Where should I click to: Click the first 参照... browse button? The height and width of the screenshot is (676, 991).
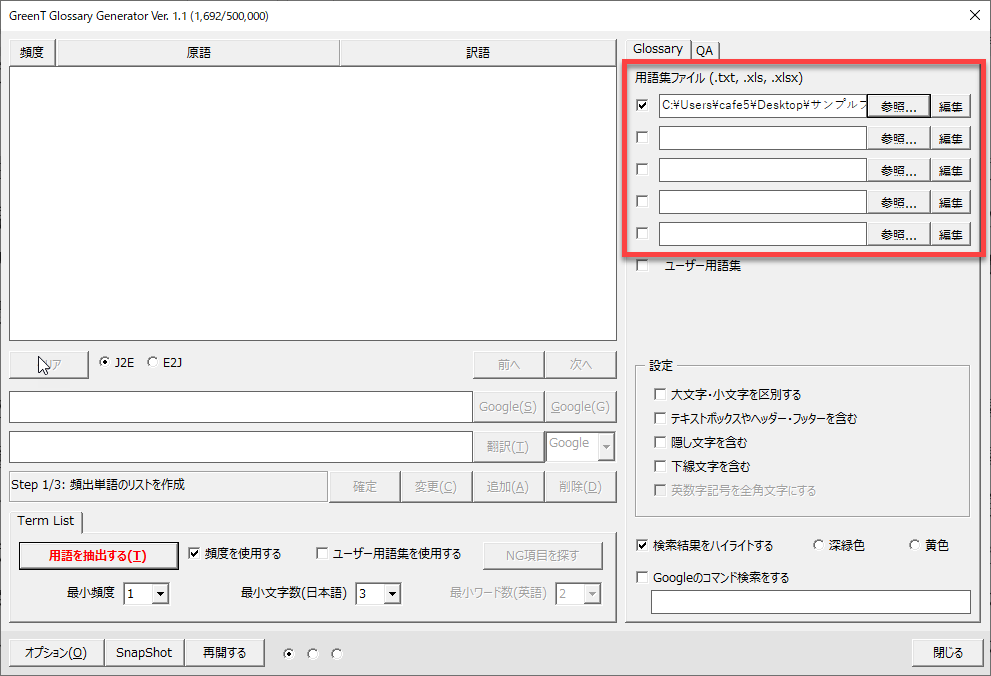898,106
